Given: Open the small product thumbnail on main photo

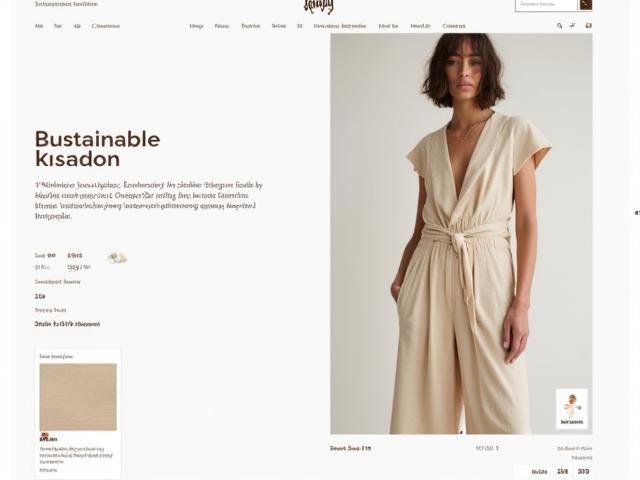Looking at the screenshot, I should (571, 409).
